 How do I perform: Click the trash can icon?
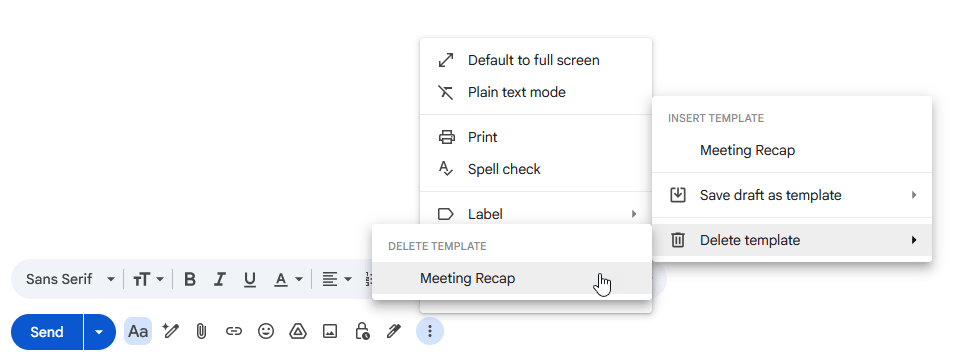(x=678, y=240)
